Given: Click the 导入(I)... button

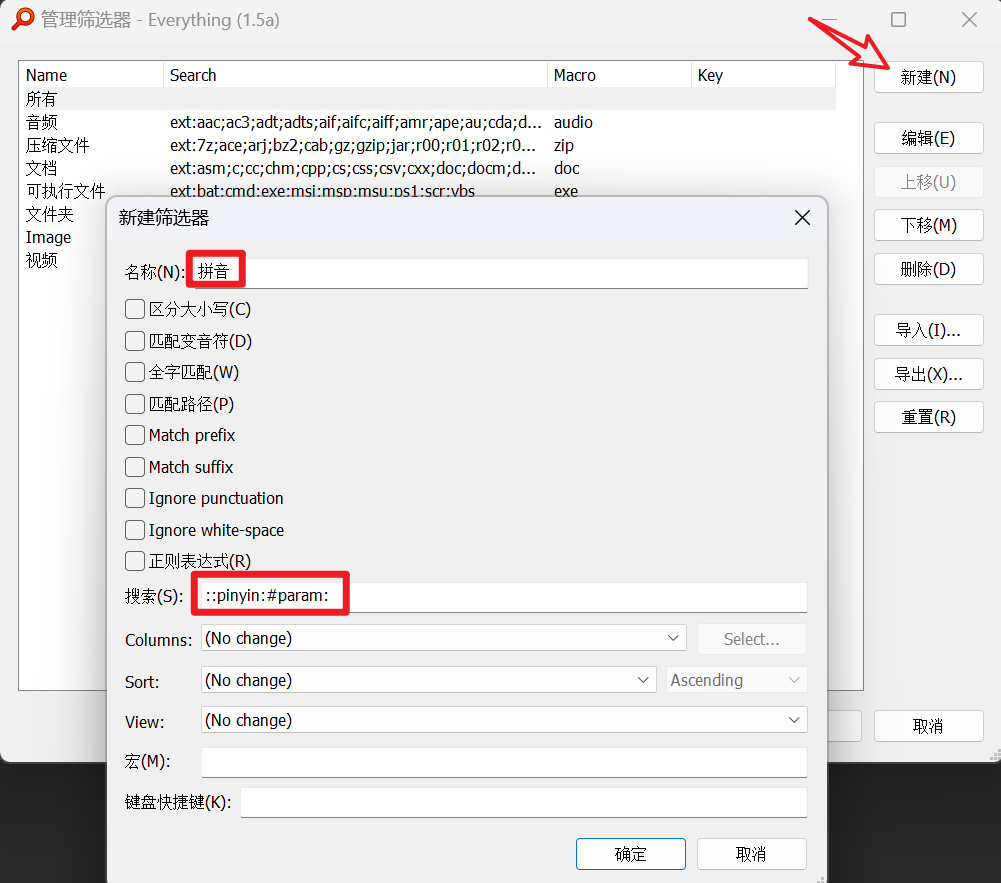Looking at the screenshot, I should [928, 330].
